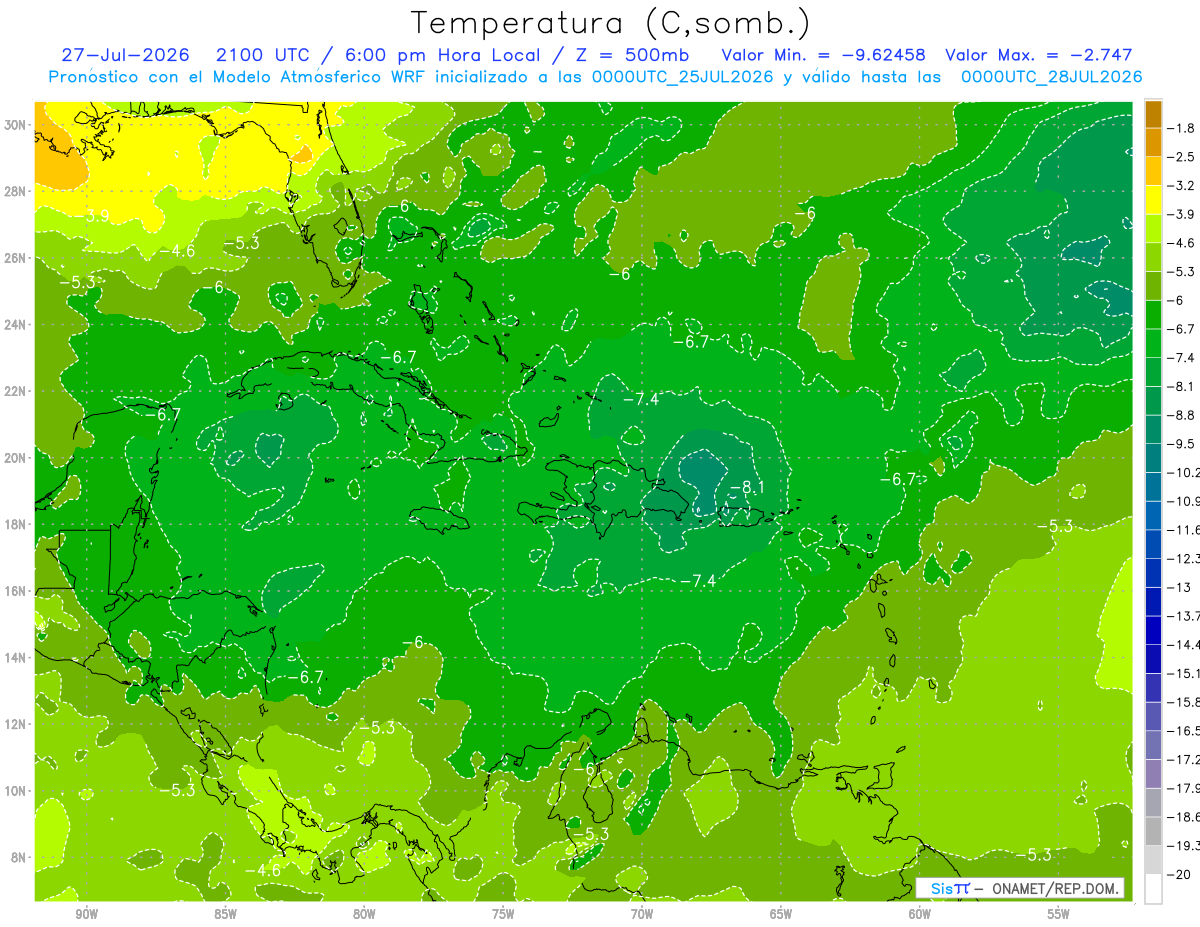Click the "-8.8" color legend label
The width and height of the screenshot is (1200, 927).
click(x=1182, y=415)
